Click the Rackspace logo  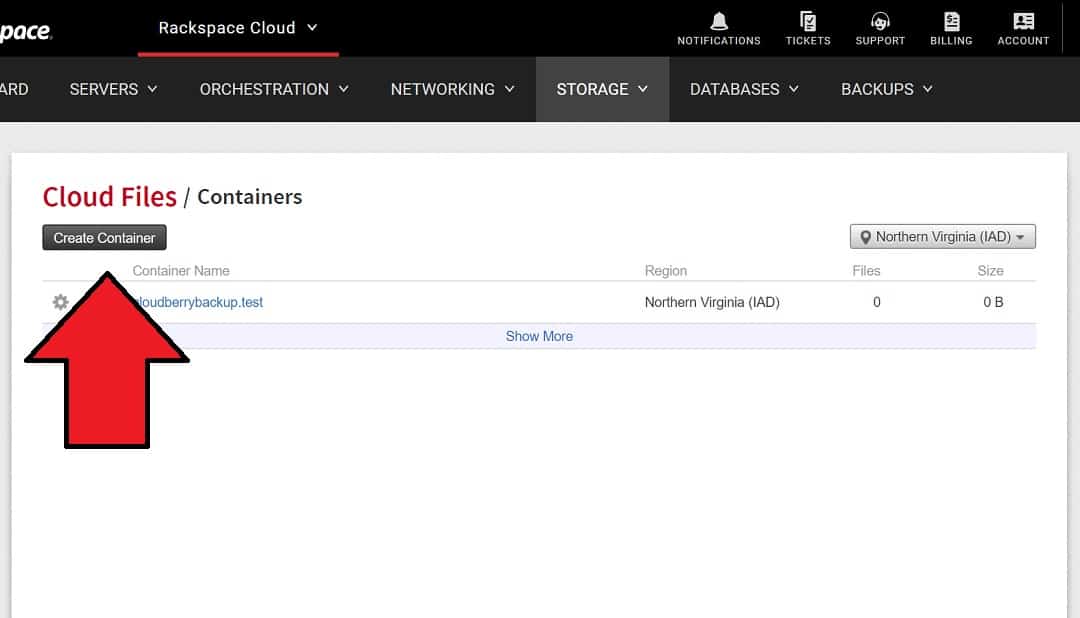[x=25, y=31]
